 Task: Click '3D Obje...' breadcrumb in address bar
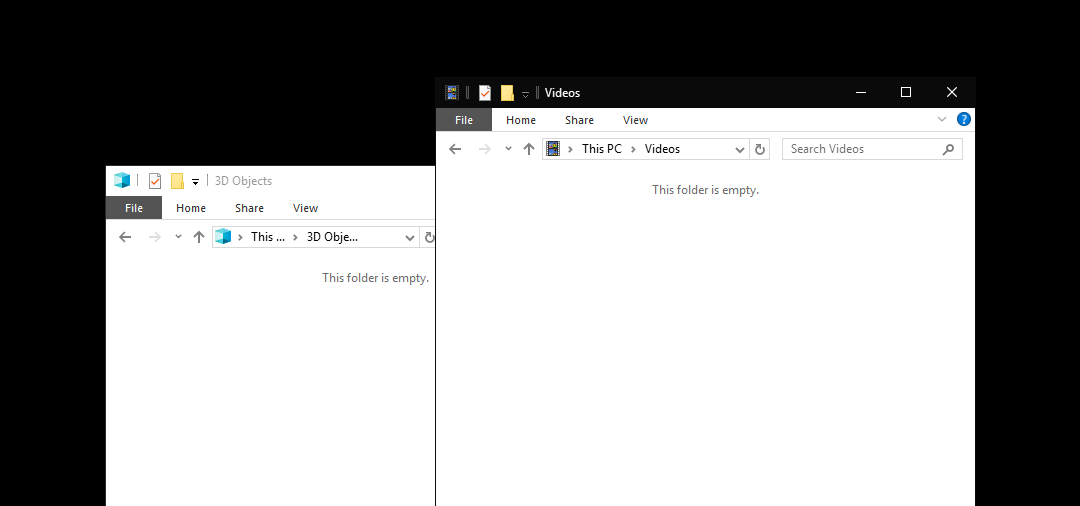coord(332,237)
